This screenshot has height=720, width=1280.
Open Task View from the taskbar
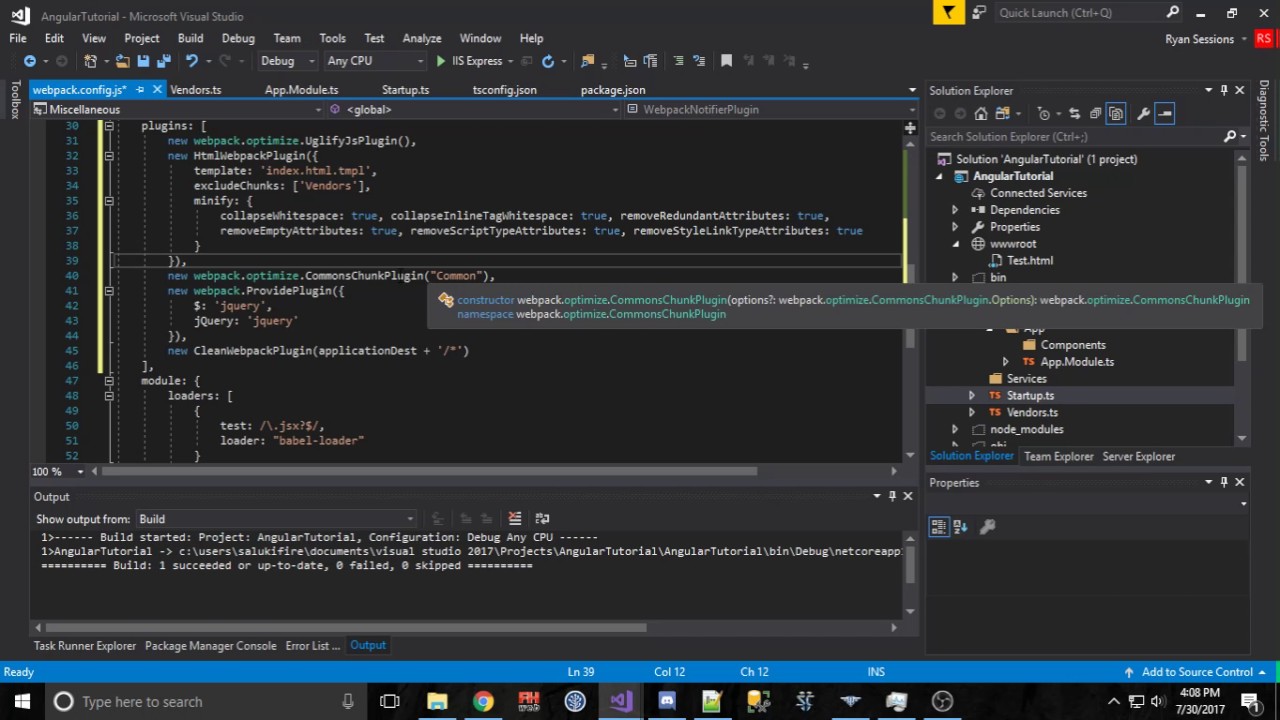pos(390,701)
